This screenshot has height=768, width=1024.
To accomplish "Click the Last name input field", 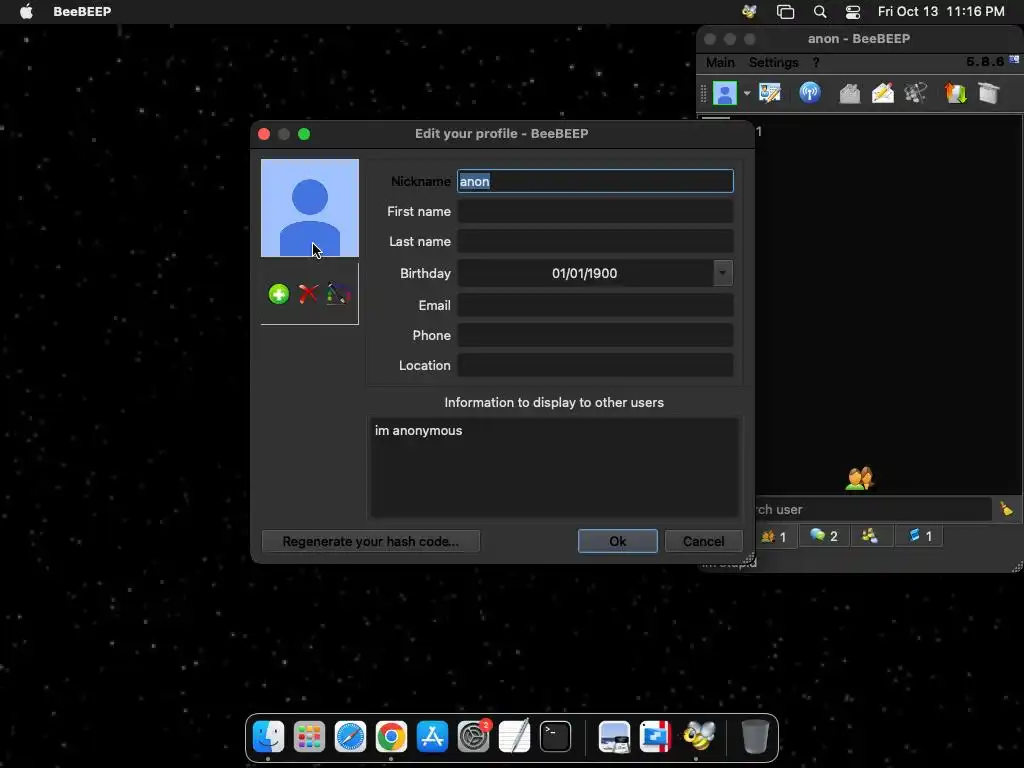I will pos(595,242).
